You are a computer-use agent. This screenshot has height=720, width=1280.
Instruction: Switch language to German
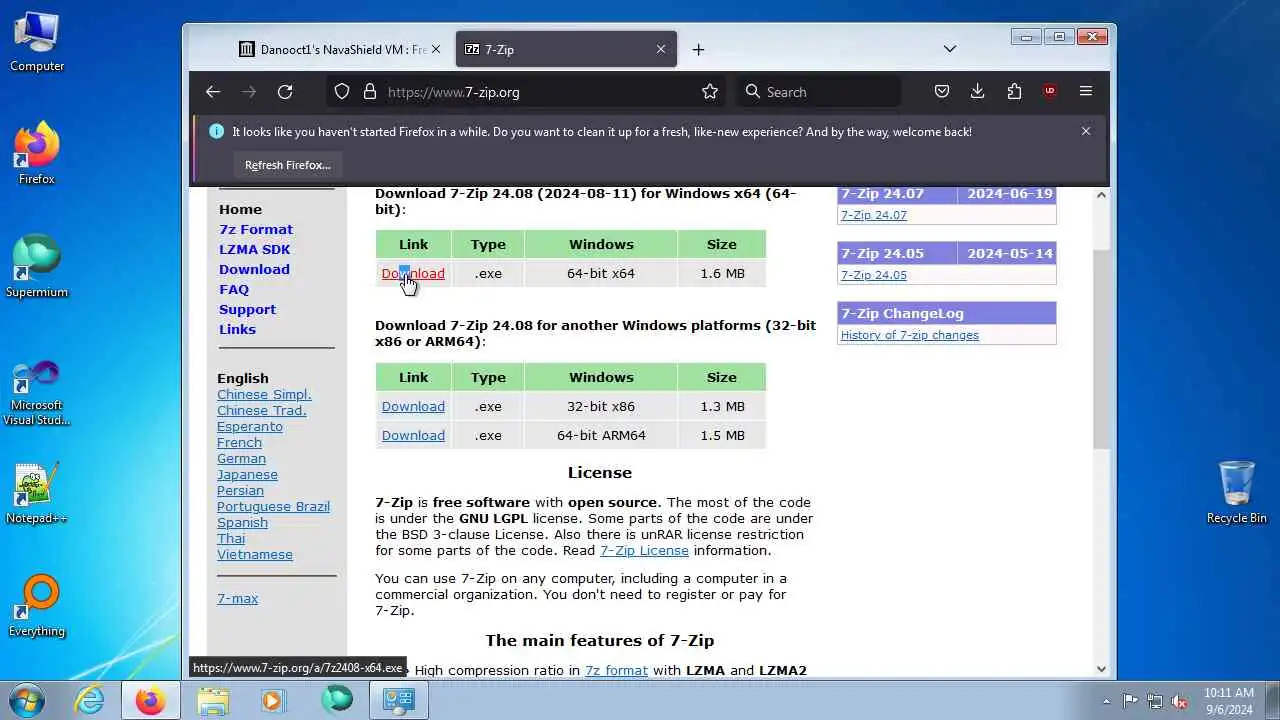pos(241,458)
